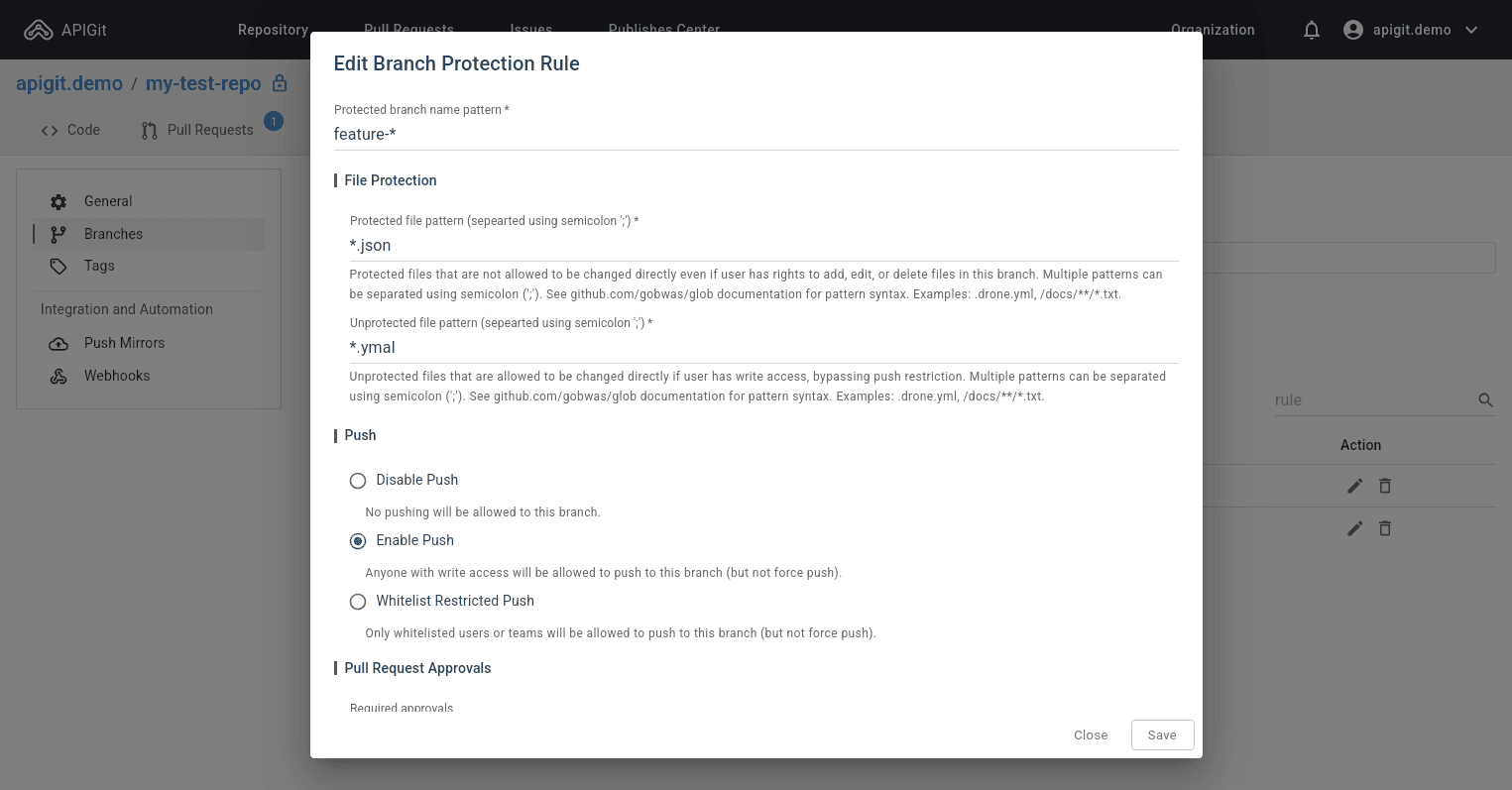Viewport: 1512px width, 790px height.
Task: Focus the rule search input
Action: coord(1373,400)
